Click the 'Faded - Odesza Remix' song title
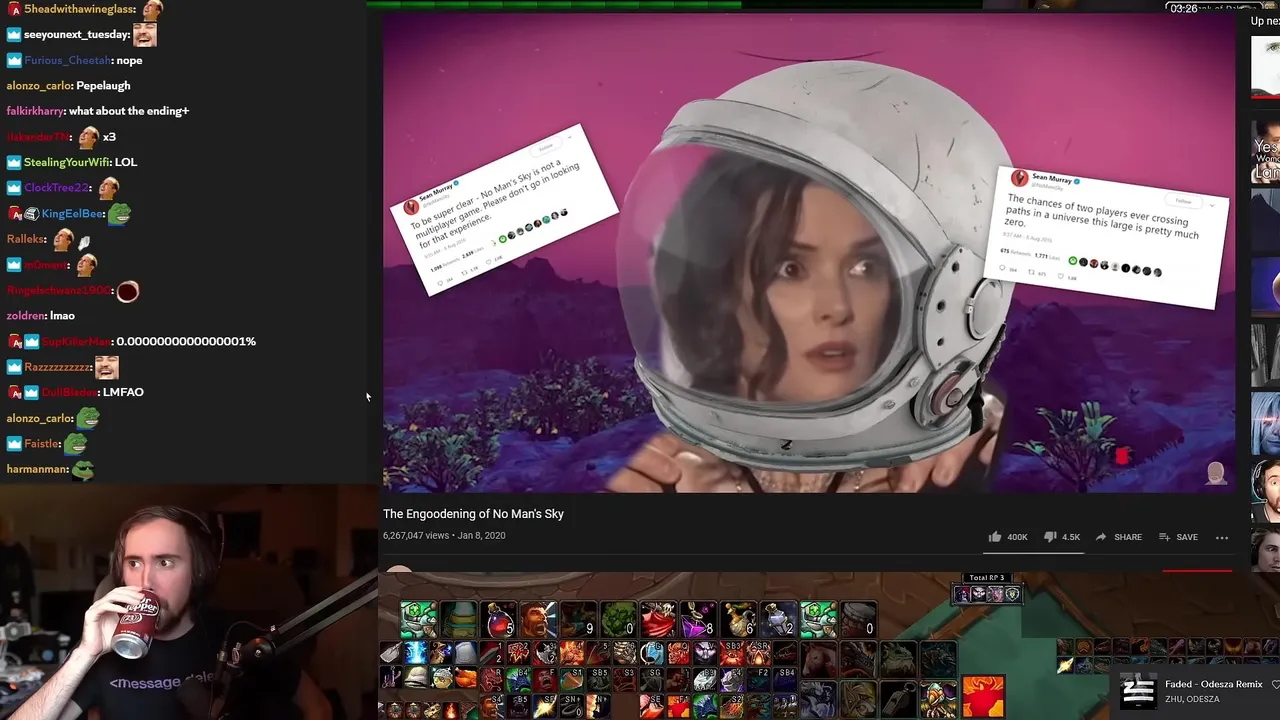 [x=1214, y=684]
